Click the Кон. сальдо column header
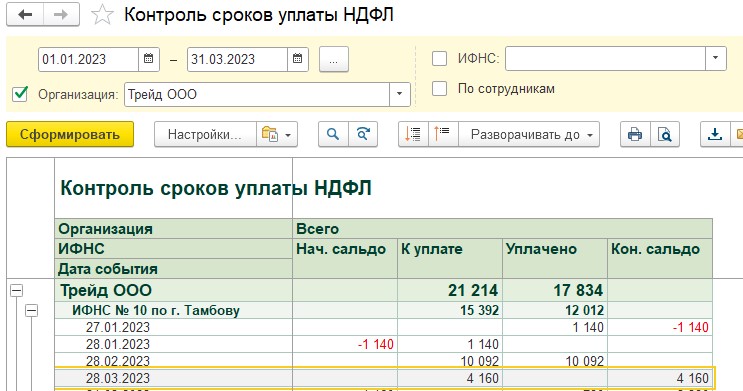This screenshot has width=743, height=391. [660, 258]
